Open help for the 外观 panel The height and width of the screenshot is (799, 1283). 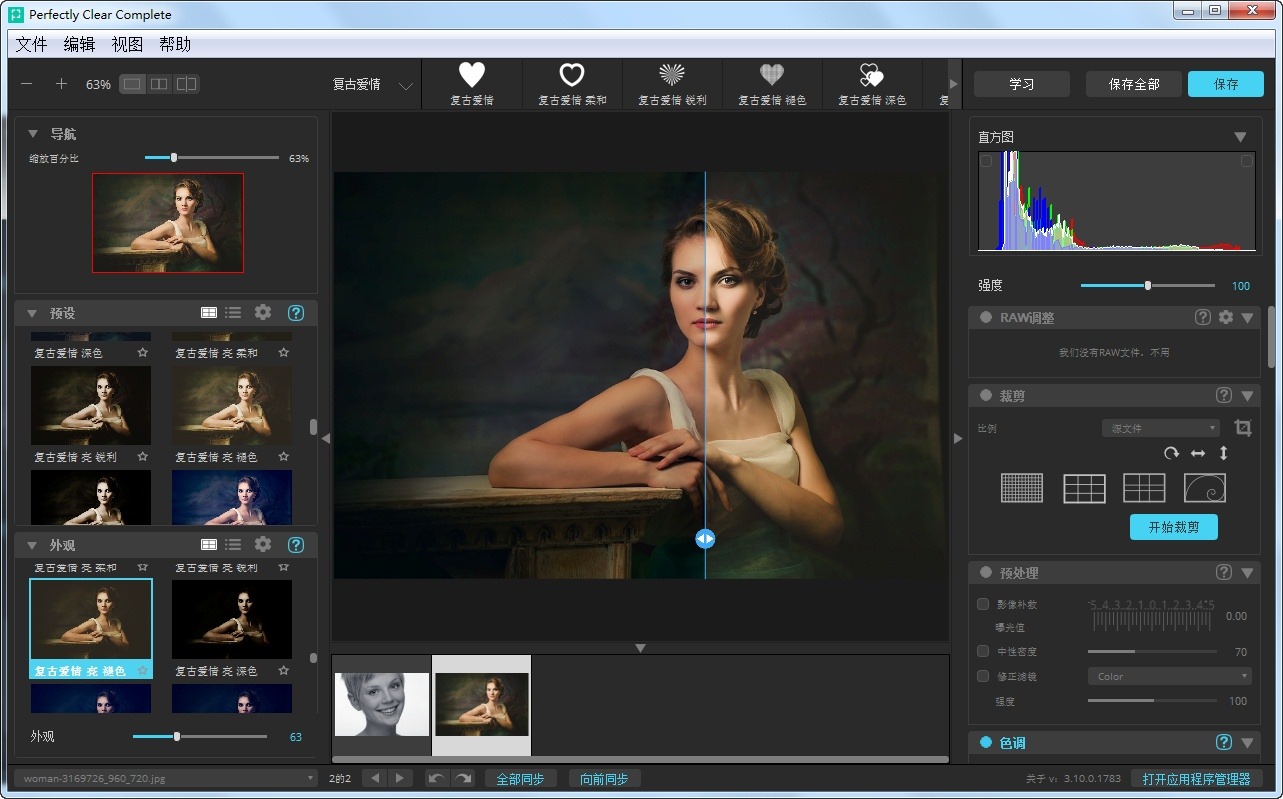(x=296, y=545)
